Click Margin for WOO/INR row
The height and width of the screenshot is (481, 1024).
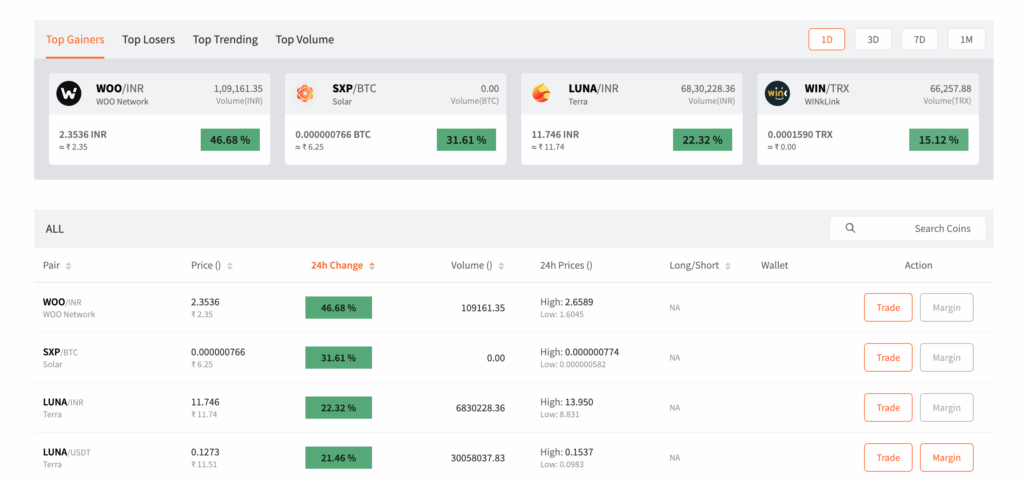946,307
